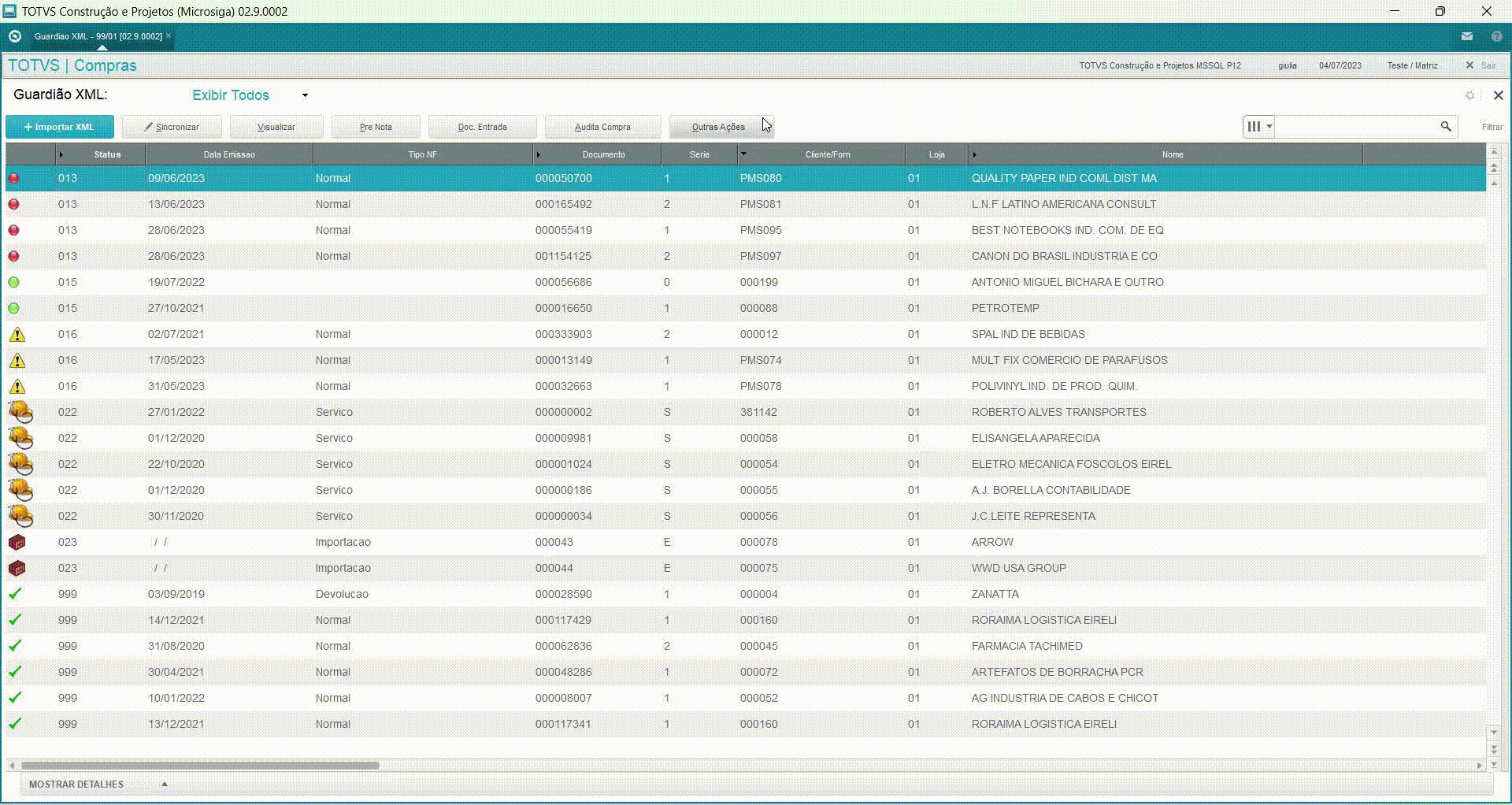The width and height of the screenshot is (1512, 805).
Task: Open the mail envelope icon
Action: tap(1467, 36)
